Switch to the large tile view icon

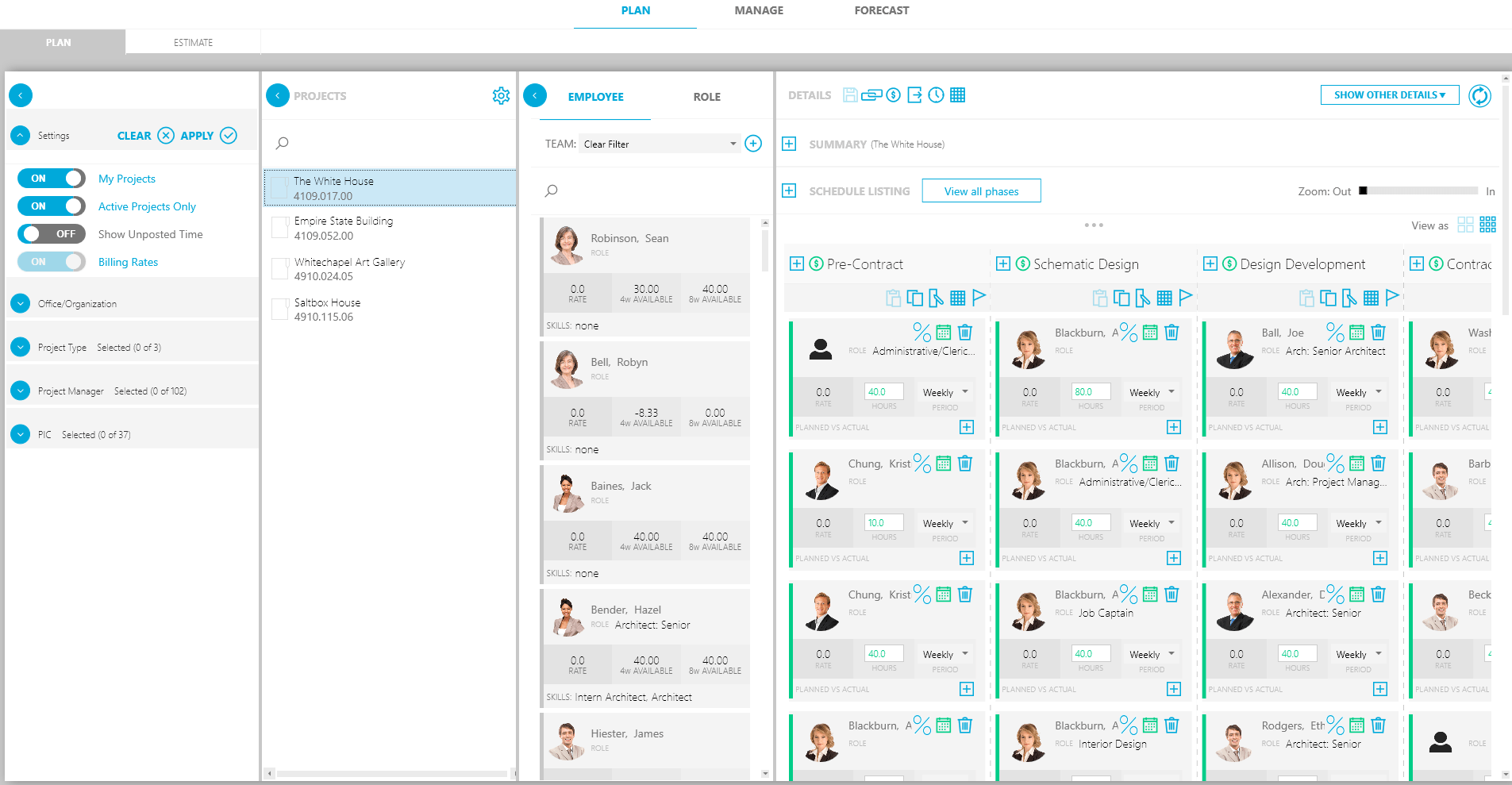(x=1466, y=225)
